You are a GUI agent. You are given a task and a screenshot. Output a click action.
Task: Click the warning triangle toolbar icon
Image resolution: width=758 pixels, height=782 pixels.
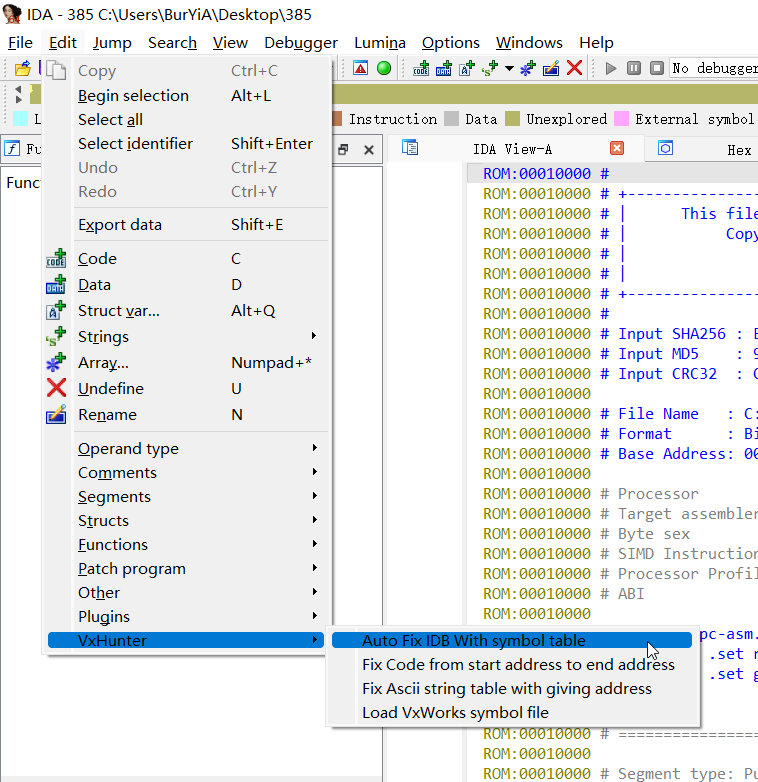coord(360,68)
